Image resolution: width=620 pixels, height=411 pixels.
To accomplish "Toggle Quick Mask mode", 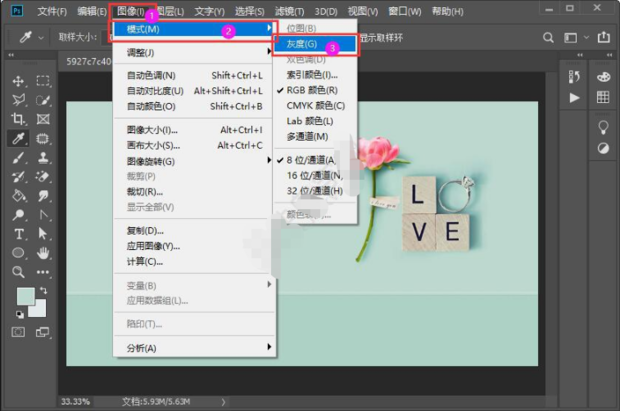I will pyautogui.click(x=18, y=332).
